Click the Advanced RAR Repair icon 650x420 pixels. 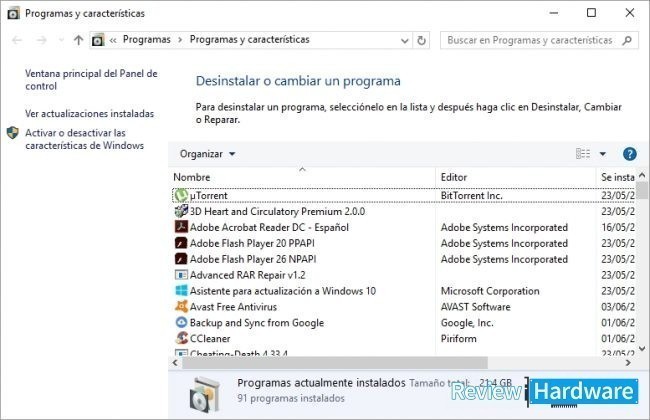(181, 275)
